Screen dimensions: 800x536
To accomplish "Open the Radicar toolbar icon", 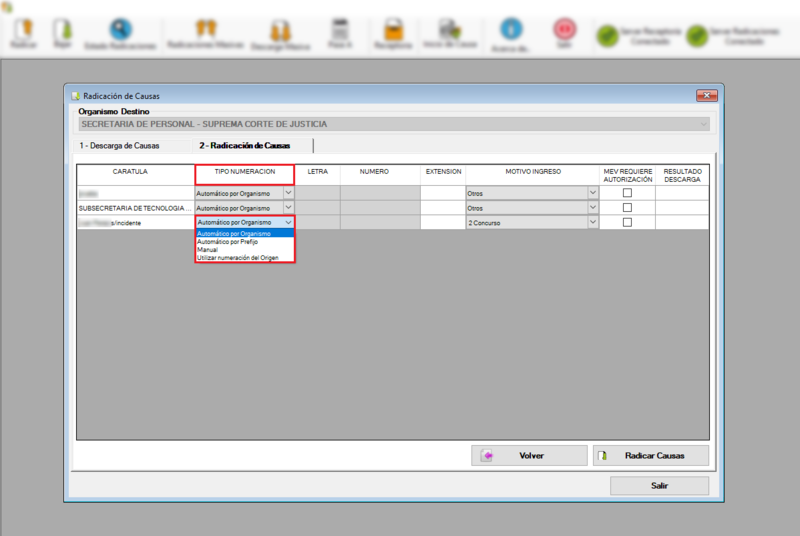I will click(x=23, y=30).
